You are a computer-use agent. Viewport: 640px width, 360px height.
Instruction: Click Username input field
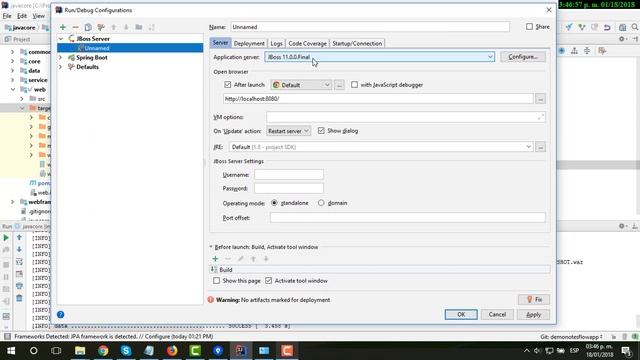(289, 175)
